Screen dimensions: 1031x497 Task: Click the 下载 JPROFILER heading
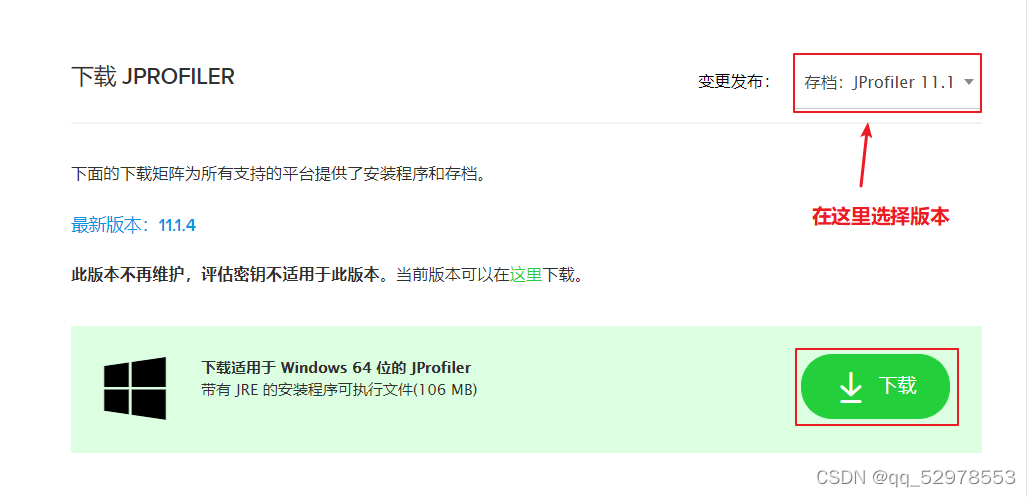click(153, 77)
